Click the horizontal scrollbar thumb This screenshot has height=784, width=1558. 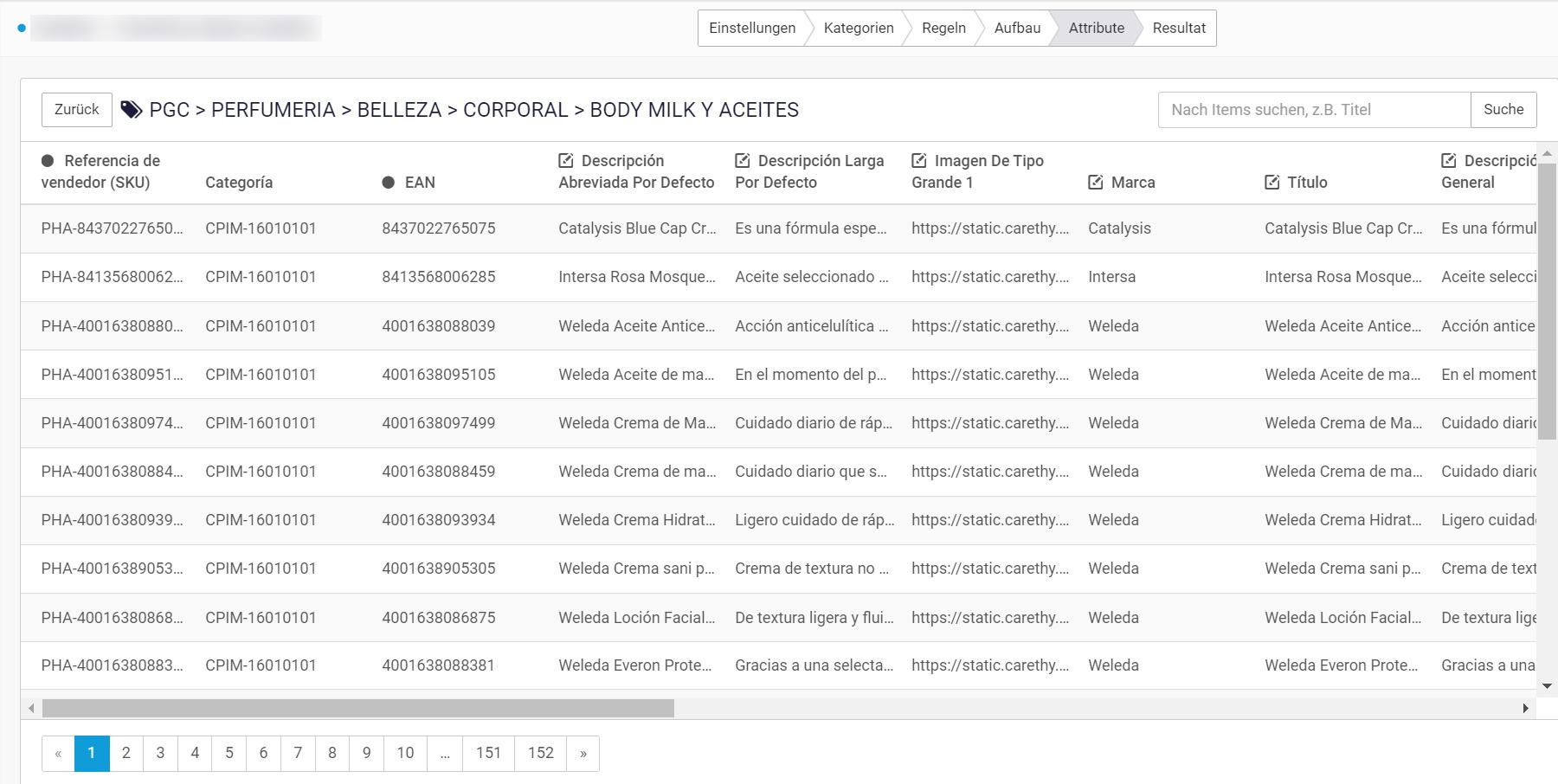(358, 709)
